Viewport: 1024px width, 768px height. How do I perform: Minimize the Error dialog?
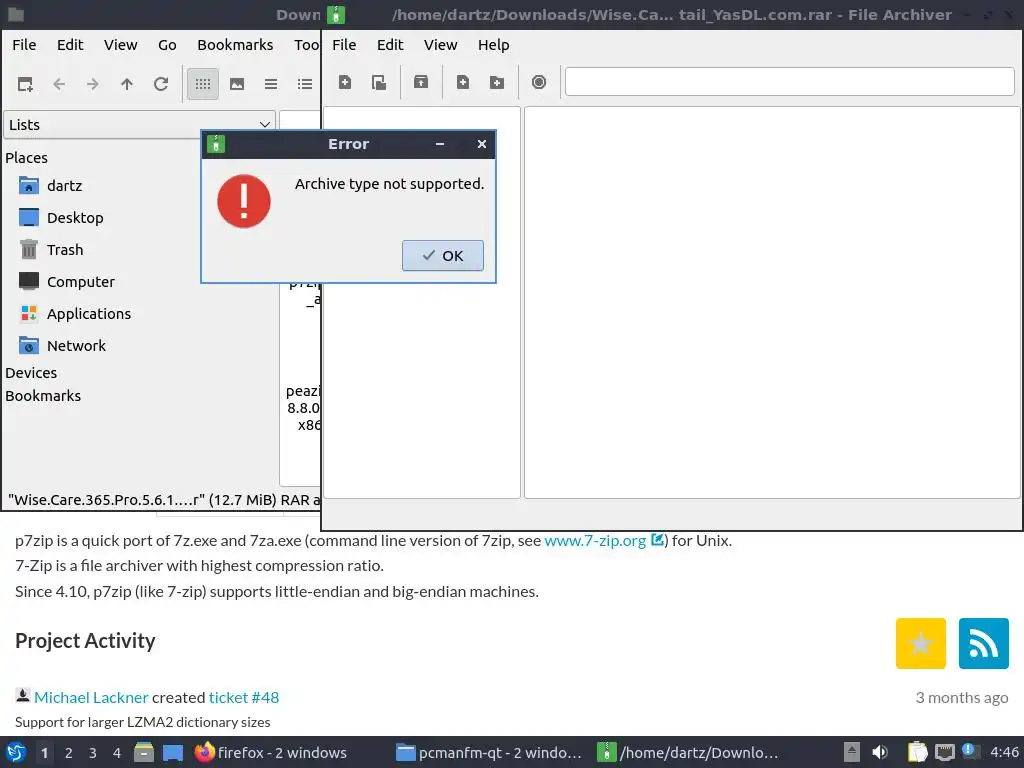[440, 144]
